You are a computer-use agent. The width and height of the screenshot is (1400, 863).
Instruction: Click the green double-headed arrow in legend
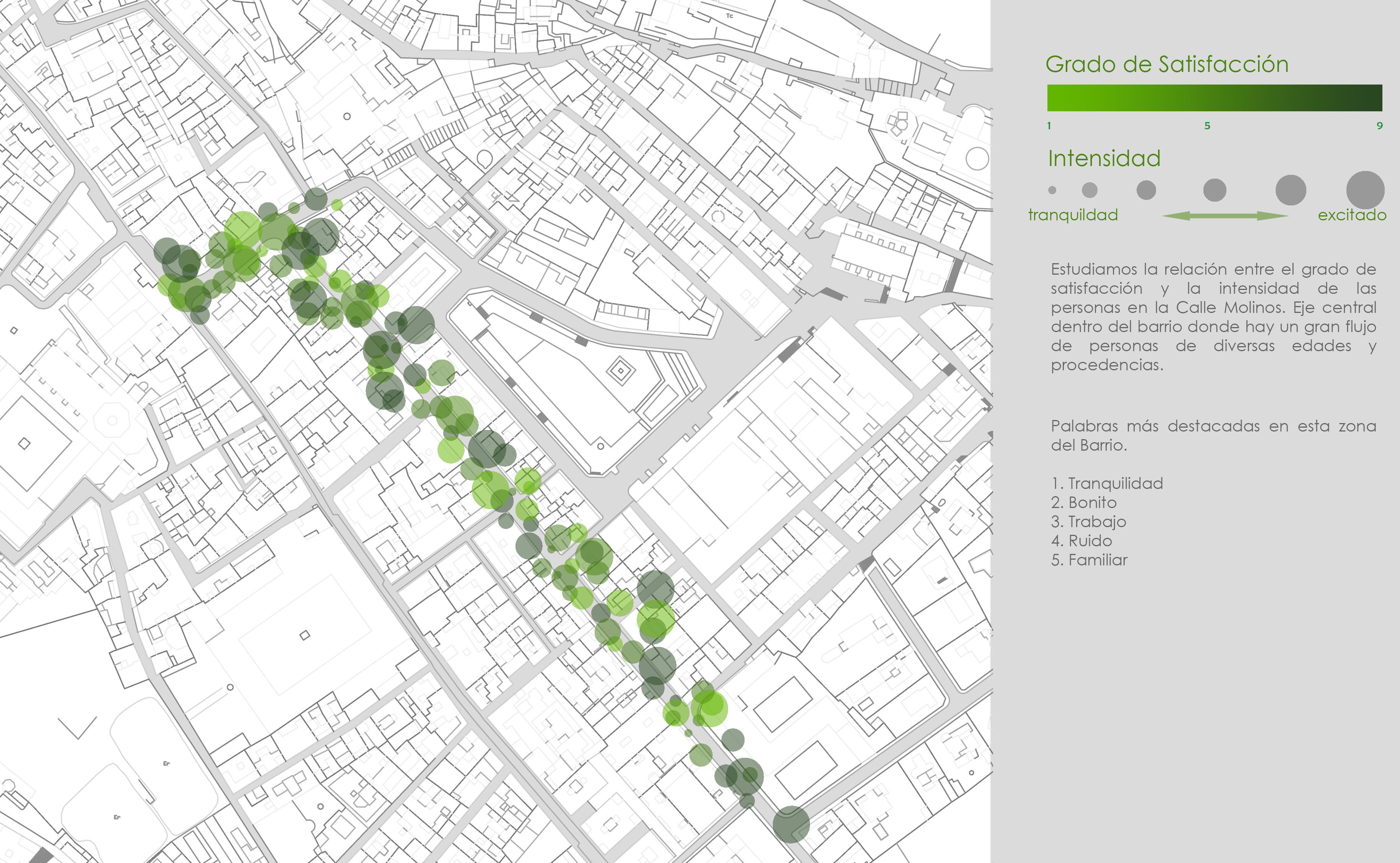[1225, 216]
